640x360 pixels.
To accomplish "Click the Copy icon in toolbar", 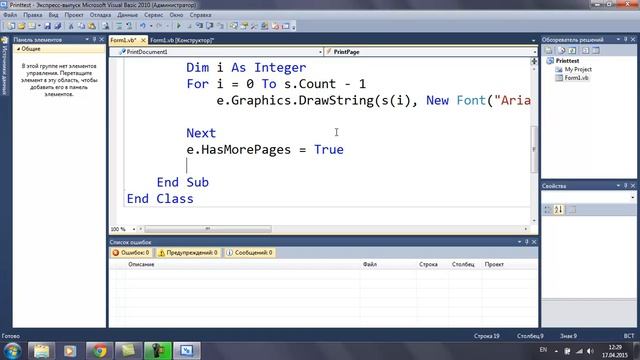I will click(82, 26).
